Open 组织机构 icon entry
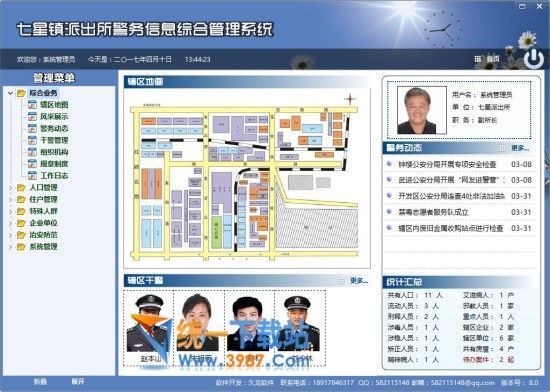The width and height of the screenshot is (550, 392). coord(32,152)
